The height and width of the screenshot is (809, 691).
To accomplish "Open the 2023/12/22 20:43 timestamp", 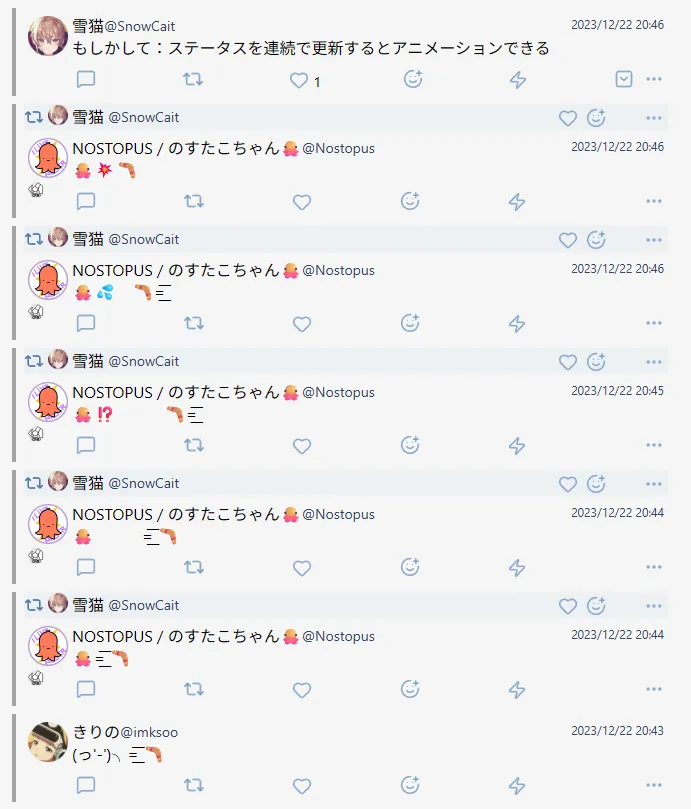I will point(617,731).
